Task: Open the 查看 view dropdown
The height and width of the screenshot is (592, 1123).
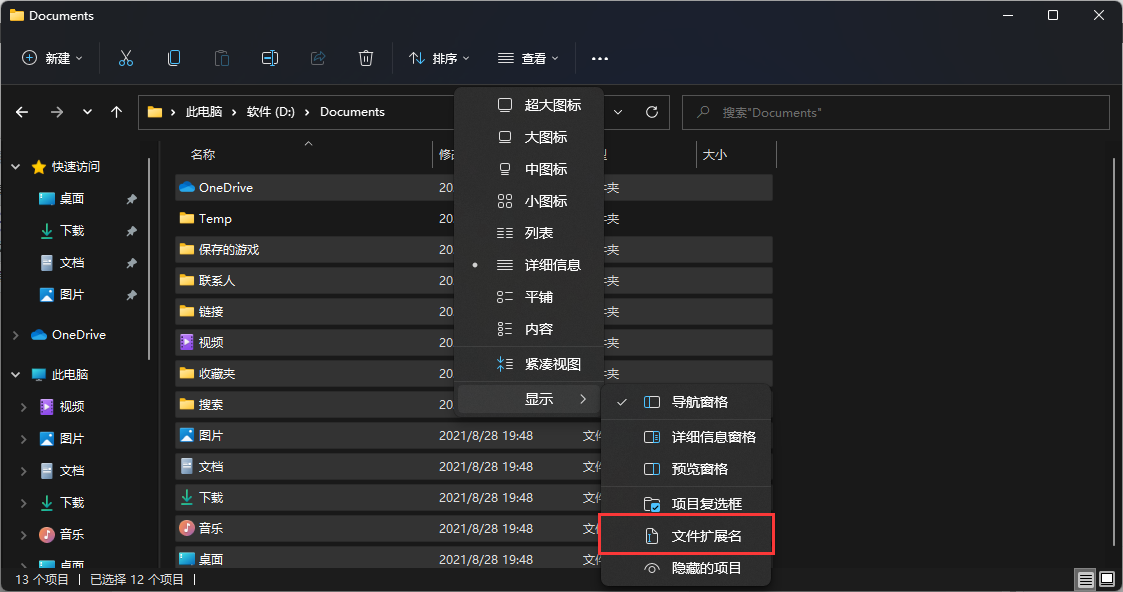Action: pyautogui.click(x=528, y=59)
